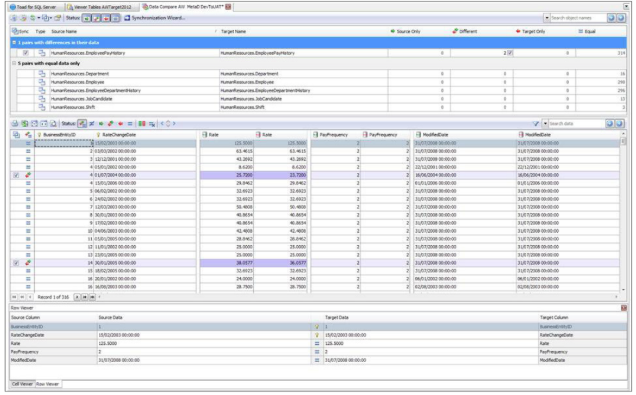Screen dimensions: 636x395
Task: Toggle Equal status filter in top toolbar
Action: [116, 18]
